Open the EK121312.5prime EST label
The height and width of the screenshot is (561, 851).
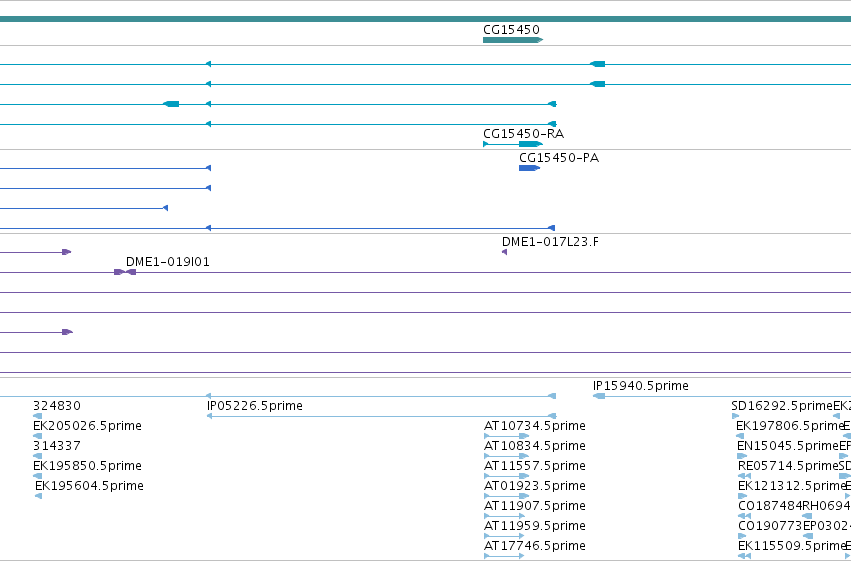[x=792, y=486]
